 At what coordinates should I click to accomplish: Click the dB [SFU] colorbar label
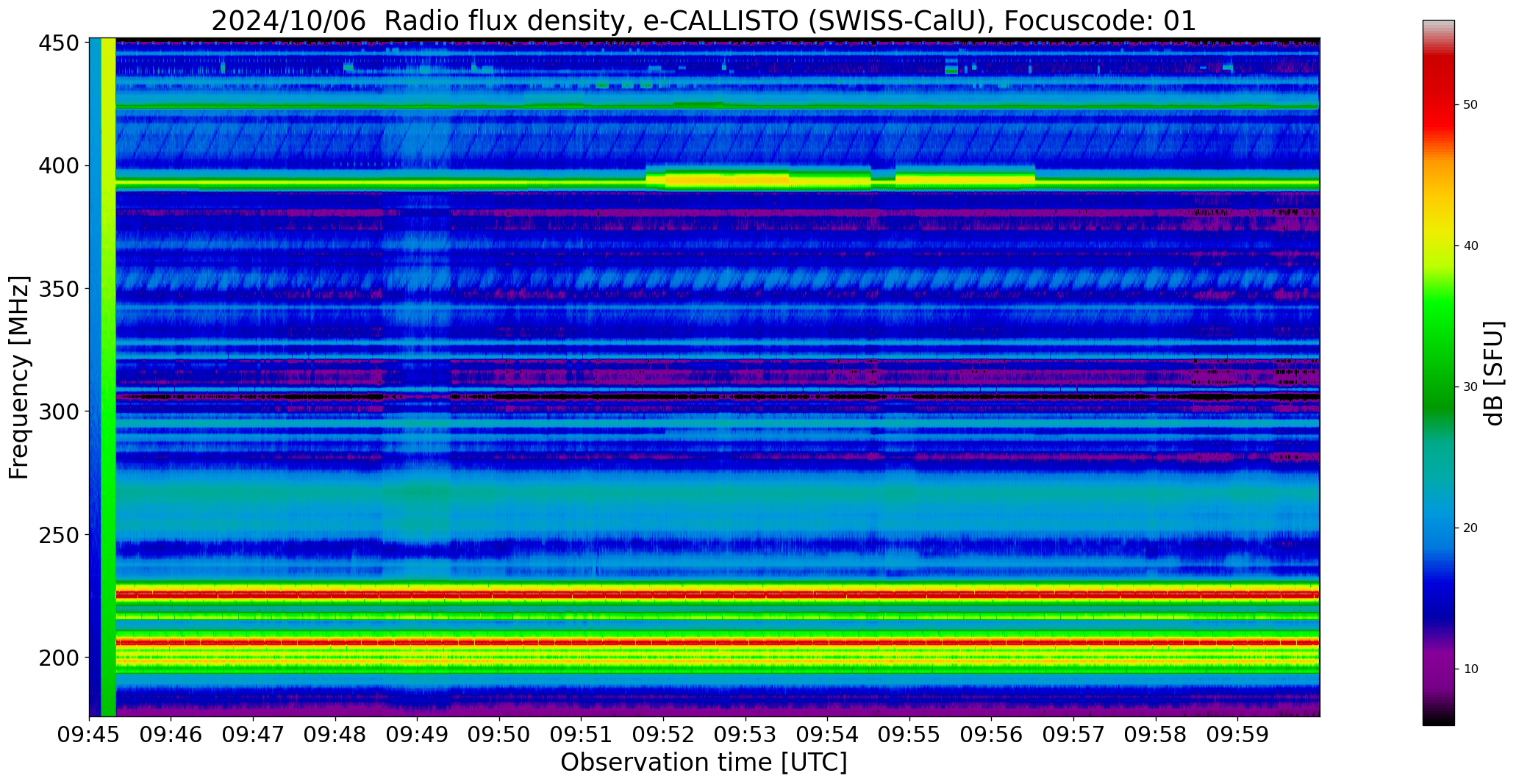(1494, 373)
